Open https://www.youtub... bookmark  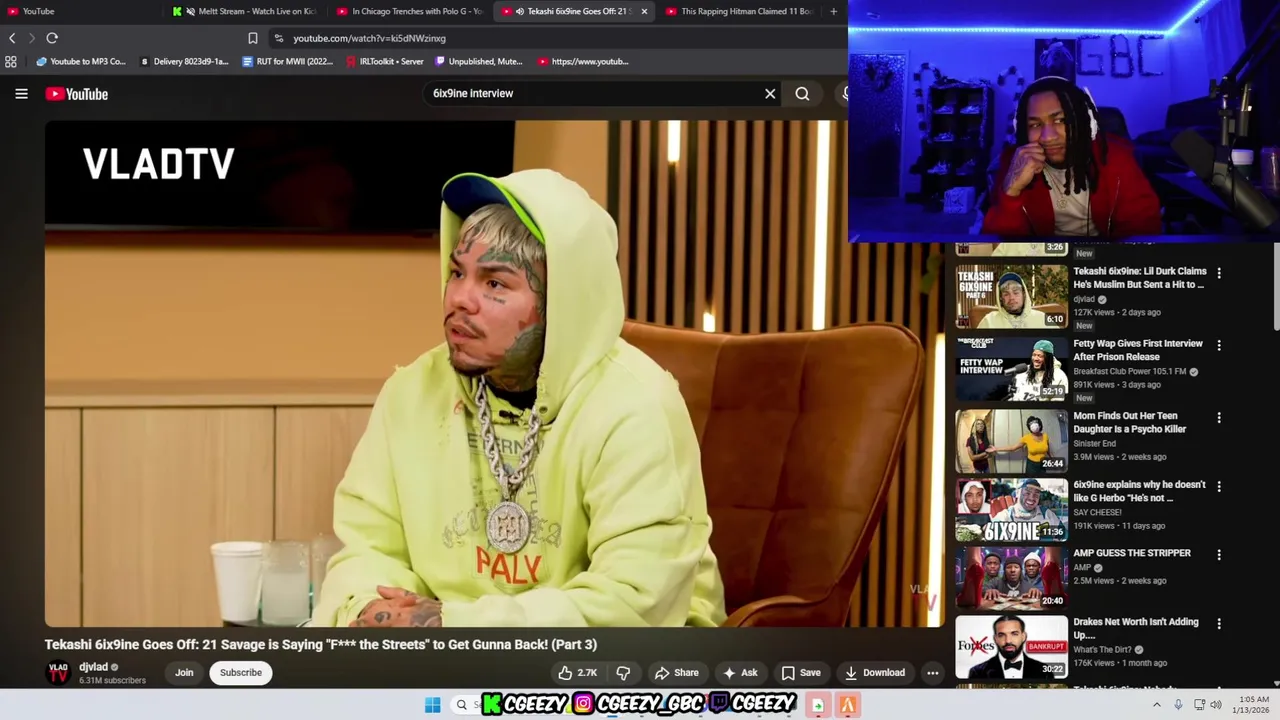tap(583, 61)
